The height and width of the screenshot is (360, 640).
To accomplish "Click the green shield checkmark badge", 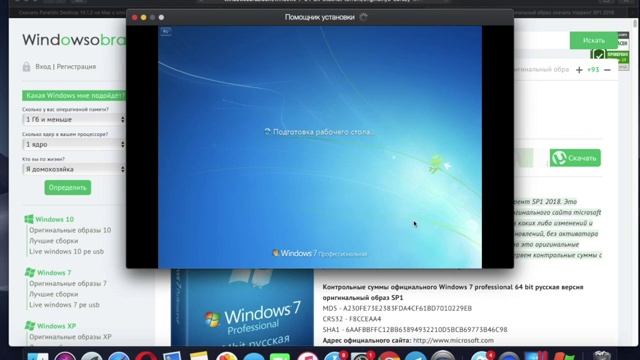I will [x=599, y=54].
